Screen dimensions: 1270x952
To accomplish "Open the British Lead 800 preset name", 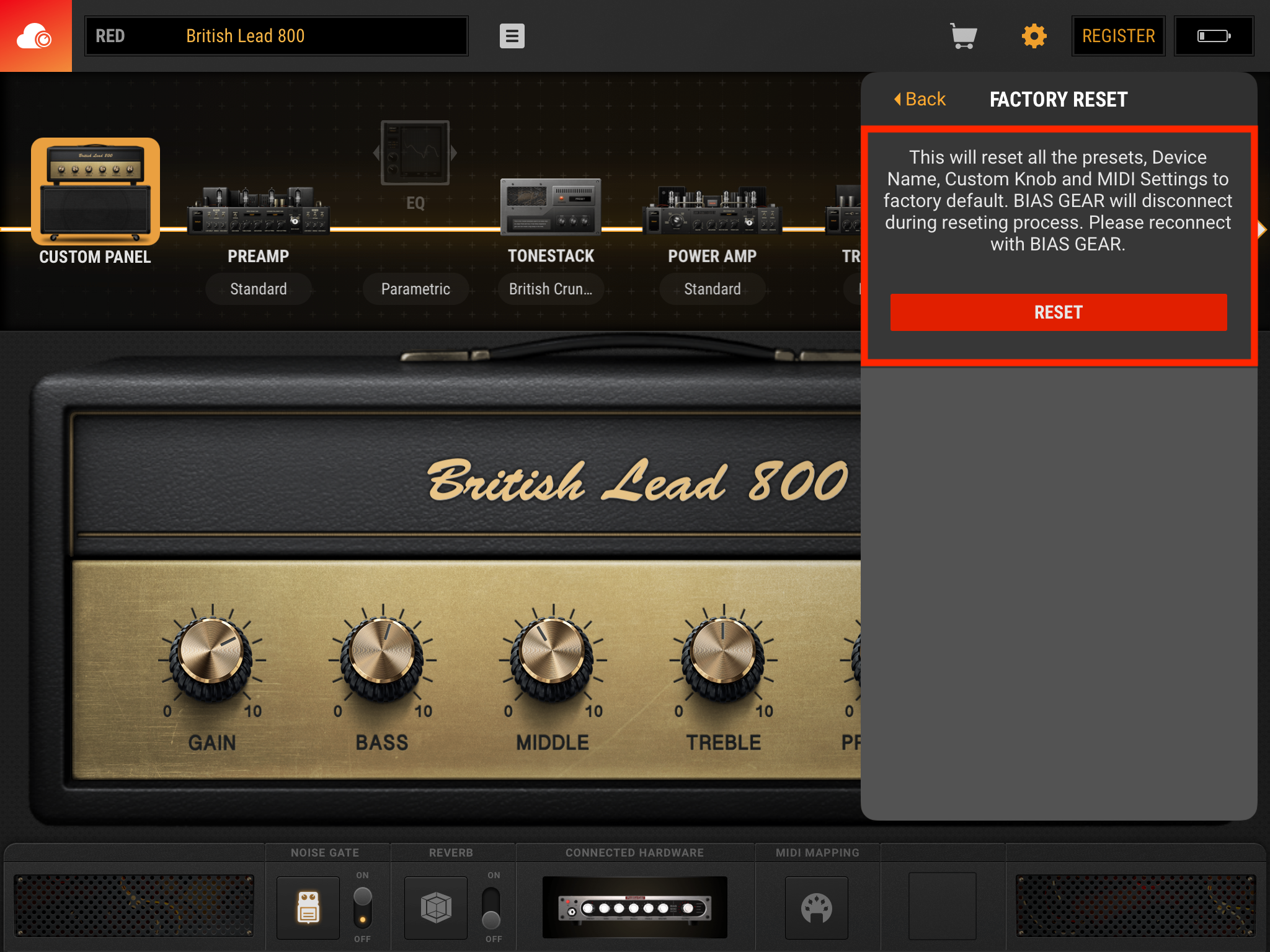I will 246,36.
